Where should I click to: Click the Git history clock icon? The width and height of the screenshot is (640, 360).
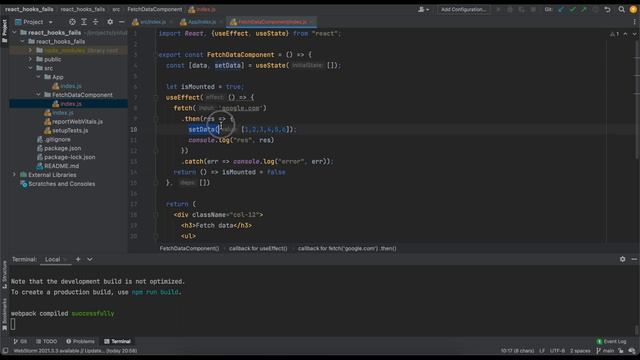click(x=595, y=9)
